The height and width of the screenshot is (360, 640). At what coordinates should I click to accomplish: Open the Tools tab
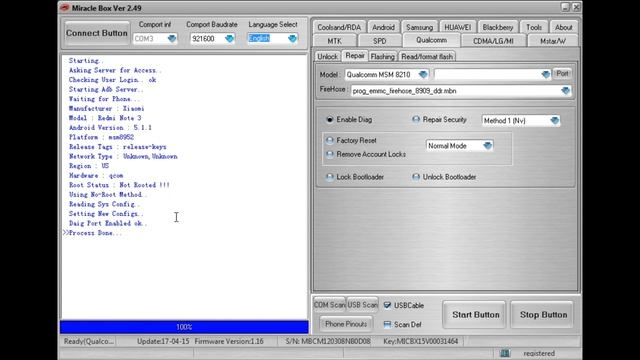[x=534, y=27]
